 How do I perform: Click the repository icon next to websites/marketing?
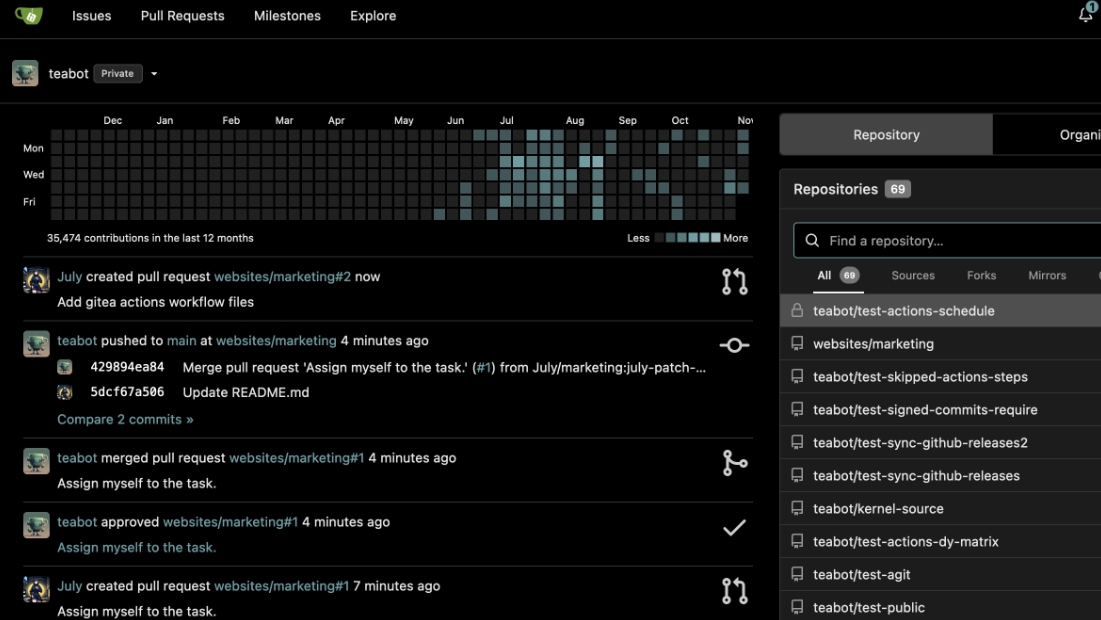(796, 344)
